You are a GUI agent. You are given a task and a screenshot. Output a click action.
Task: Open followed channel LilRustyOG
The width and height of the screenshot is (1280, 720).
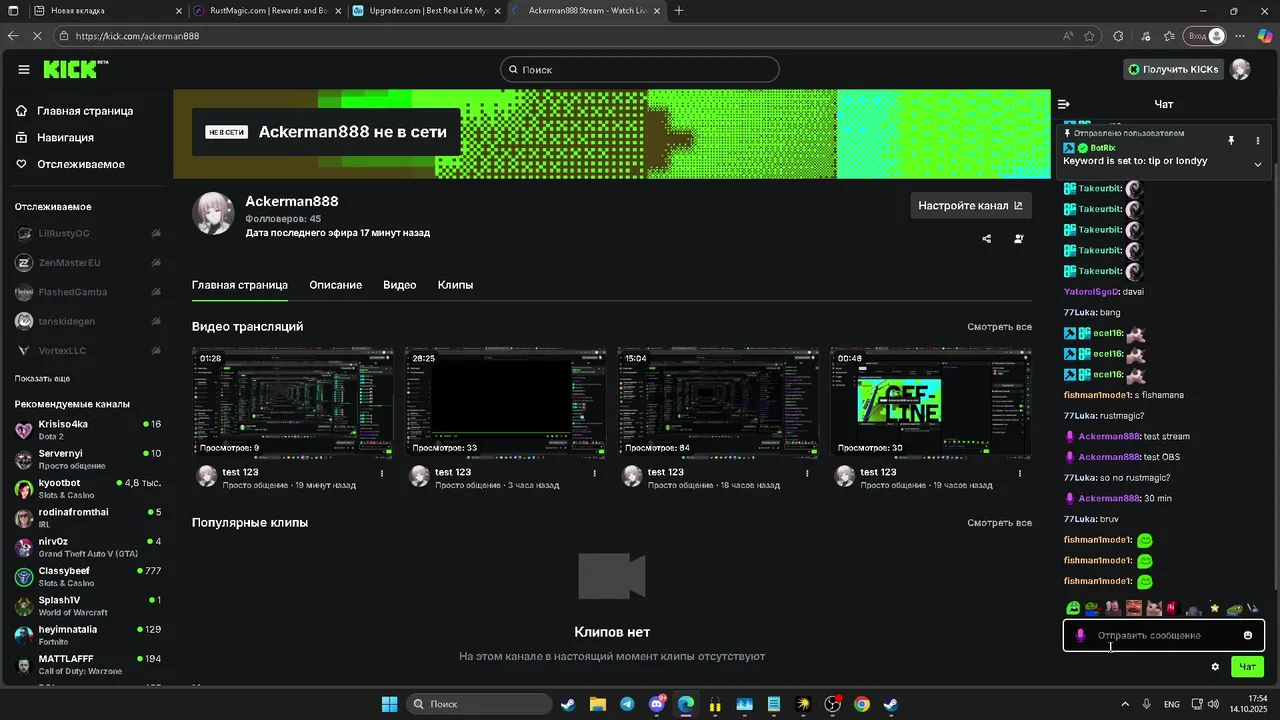tap(88, 233)
